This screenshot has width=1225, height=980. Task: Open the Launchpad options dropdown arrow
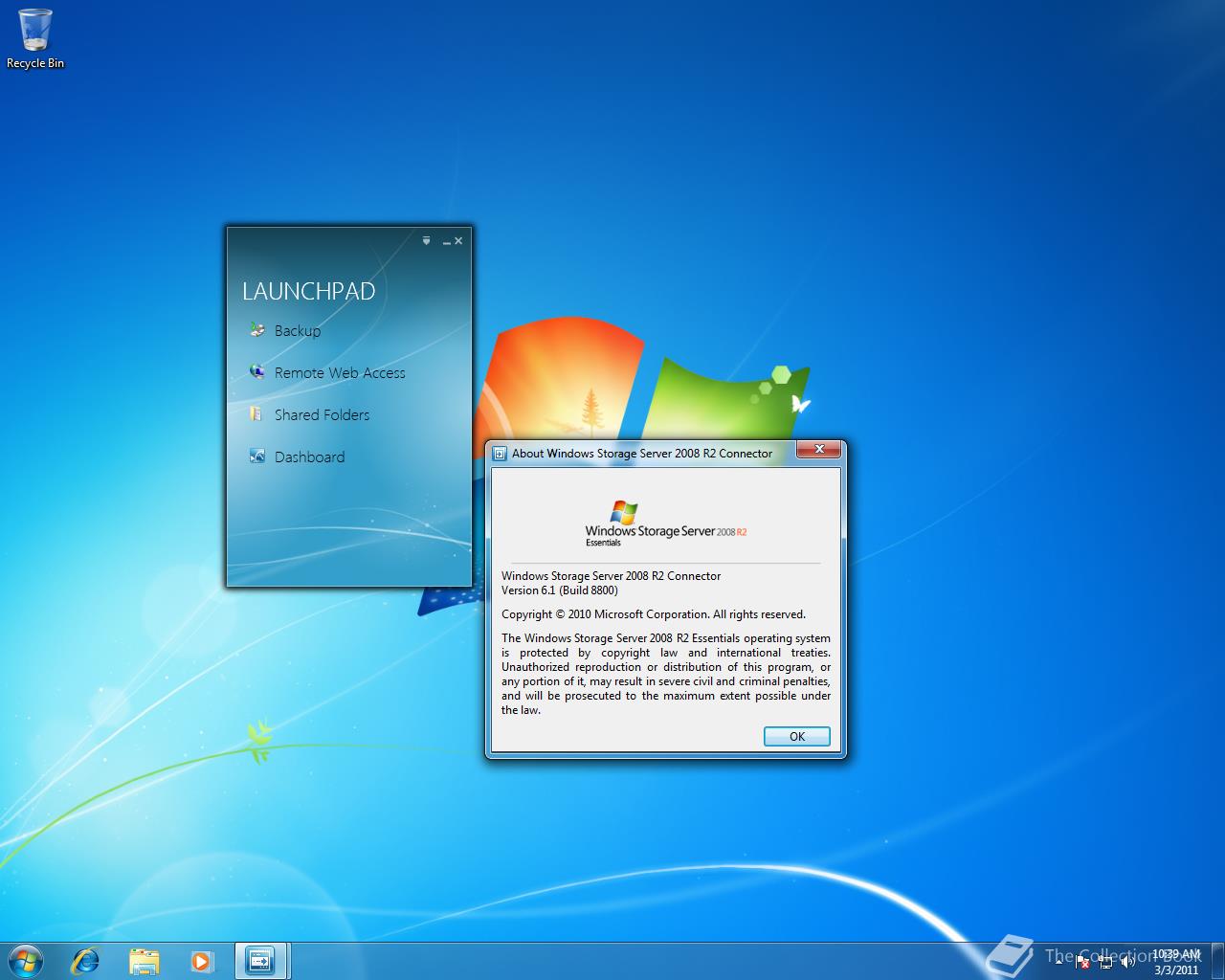pyautogui.click(x=427, y=241)
